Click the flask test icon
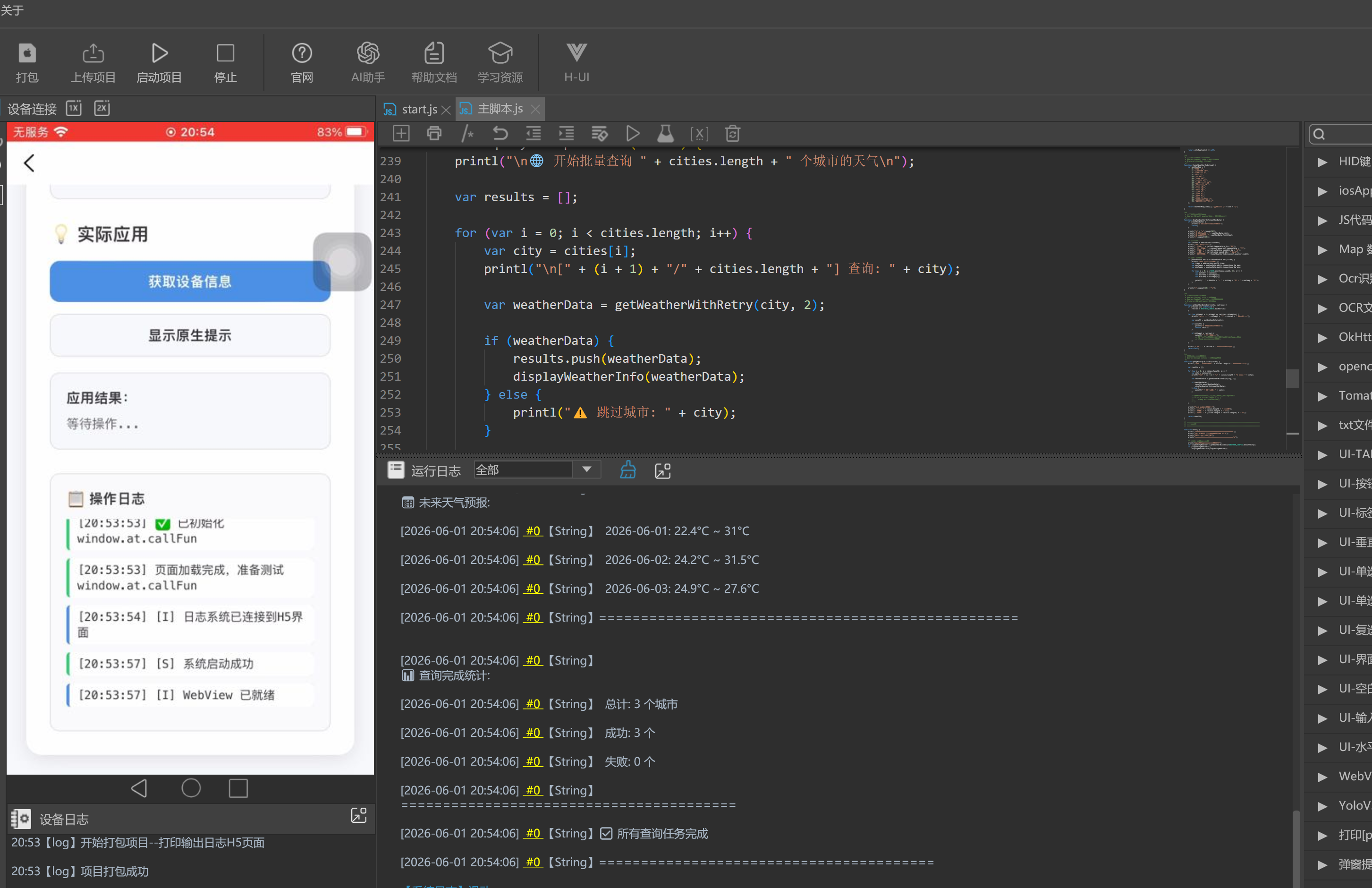Viewport: 1372px width, 888px height. pyautogui.click(x=666, y=134)
